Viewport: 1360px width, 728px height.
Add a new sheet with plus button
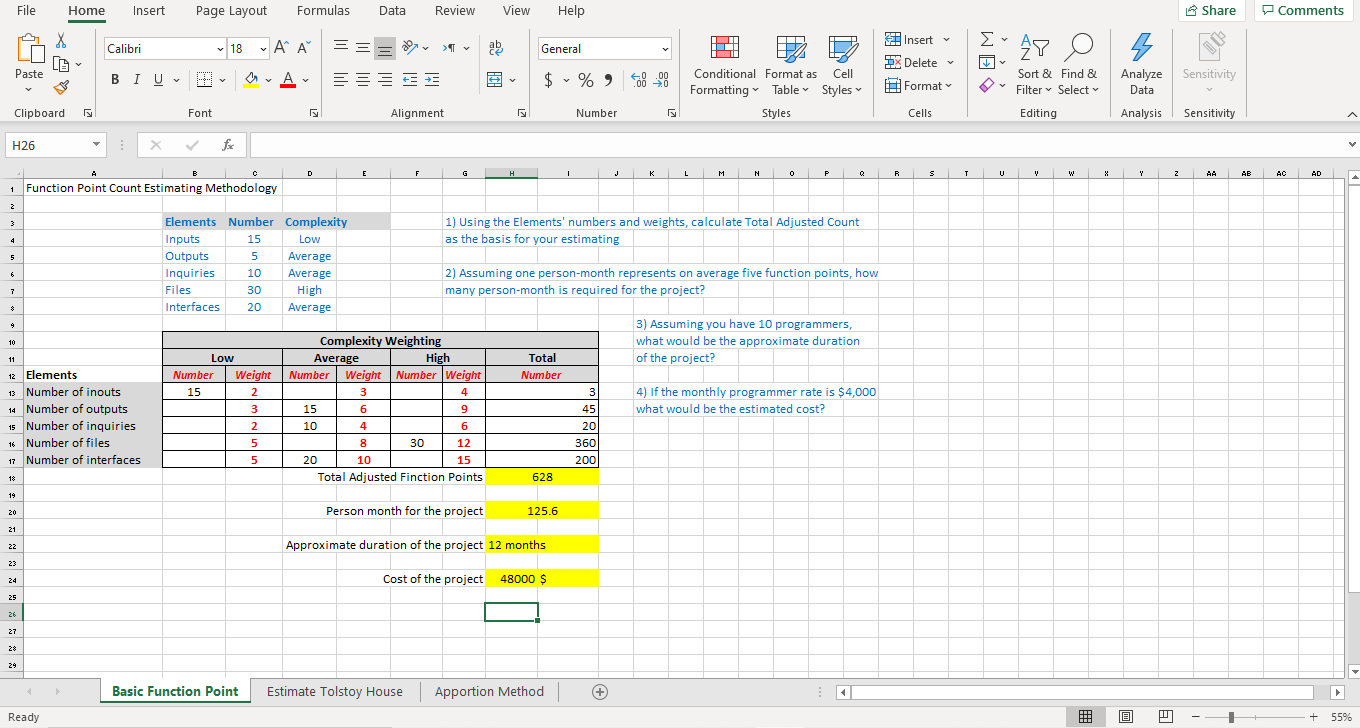pyautogui.click(x=600, y=691)
